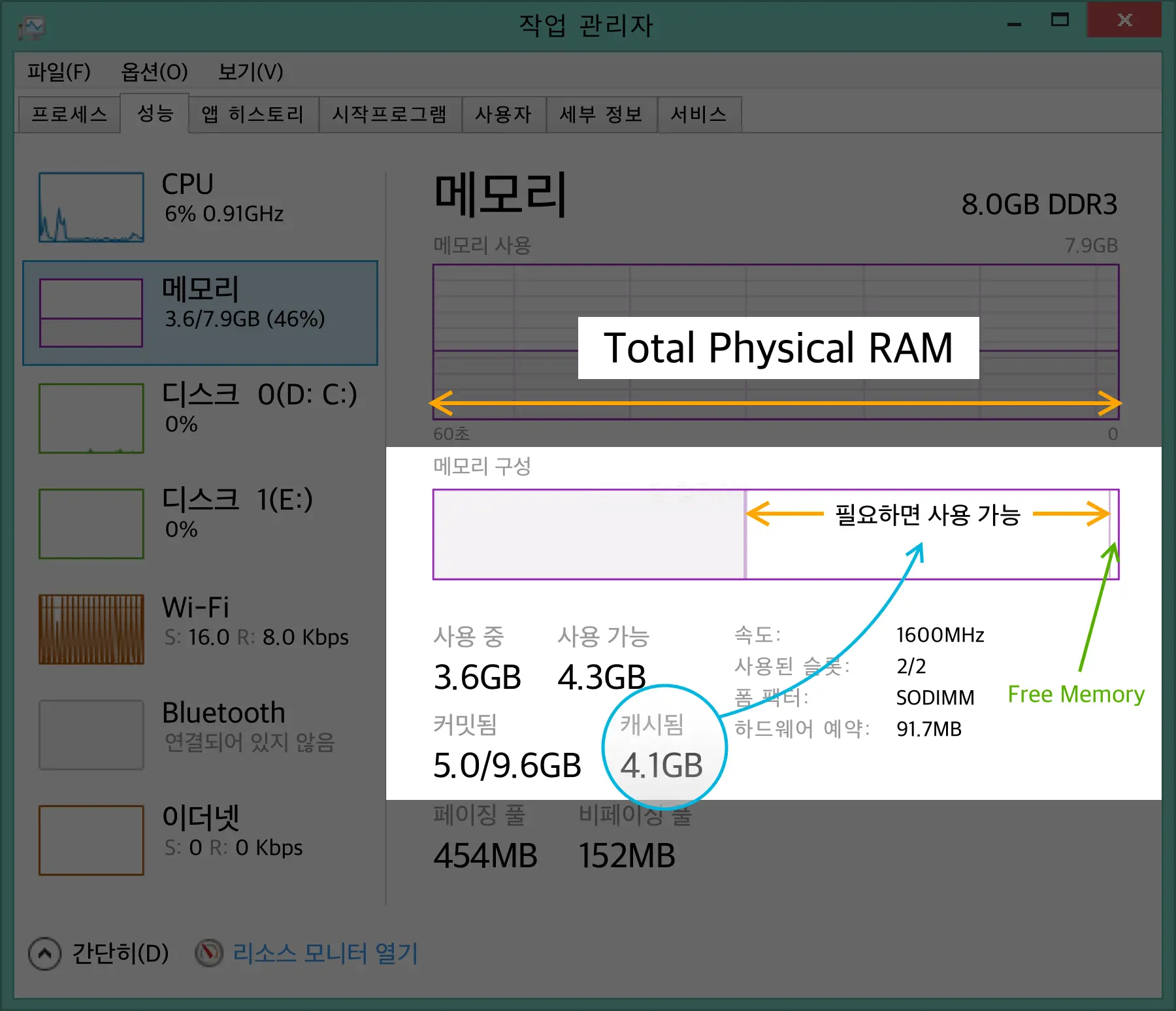
Task: Select the Bluetooth mini graph
Action: (x=91, y=735)
